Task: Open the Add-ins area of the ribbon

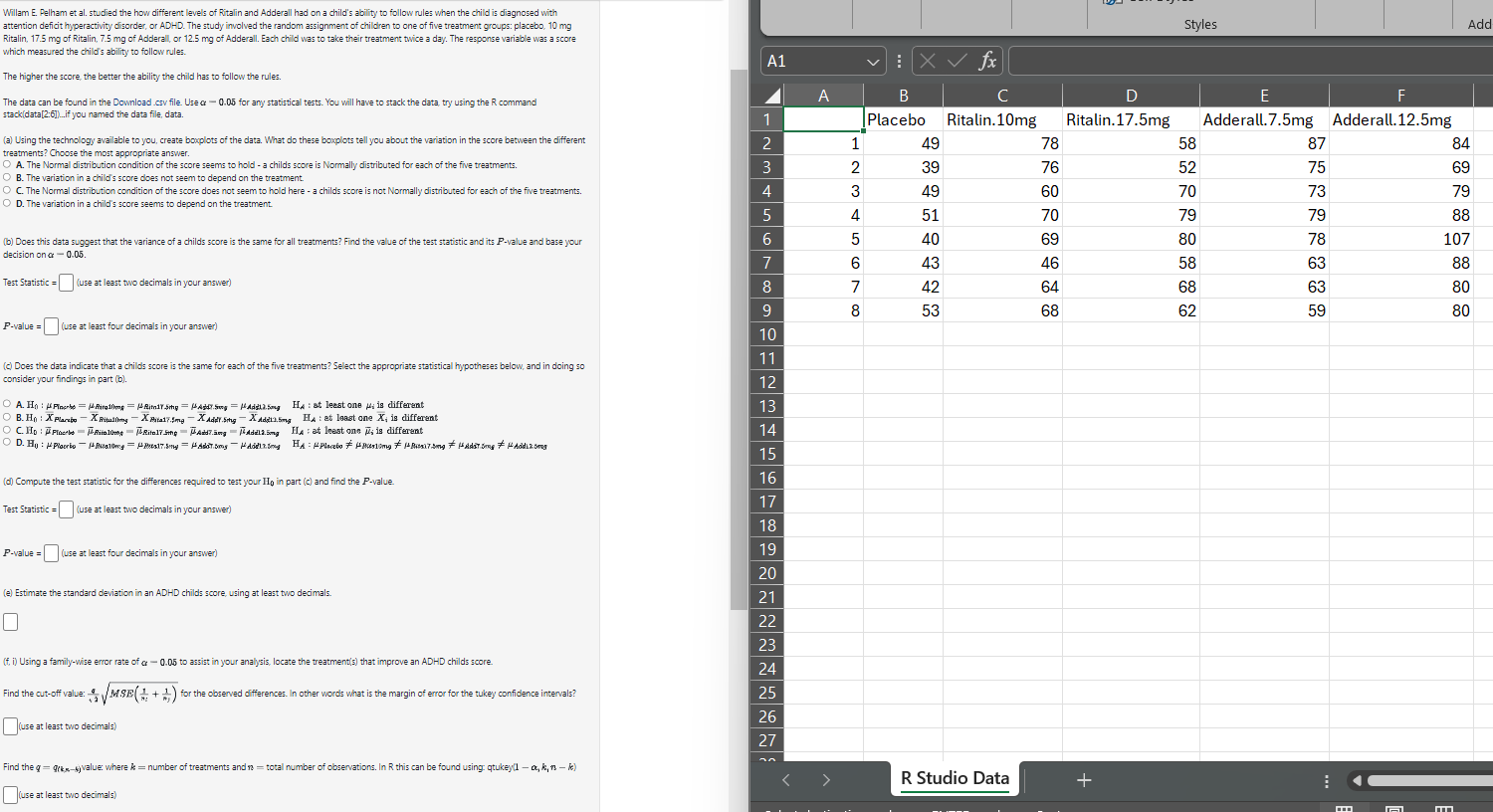Action: pyautogui.click(x=1480, y=23)
